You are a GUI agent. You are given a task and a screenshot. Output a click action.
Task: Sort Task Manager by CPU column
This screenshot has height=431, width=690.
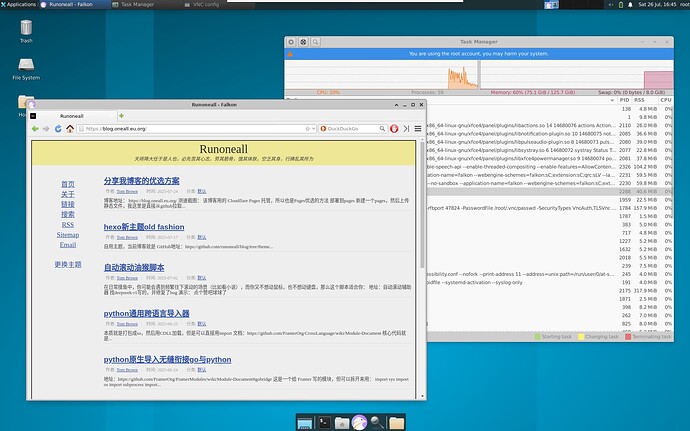pyautogui.click(x=666, y=100)
